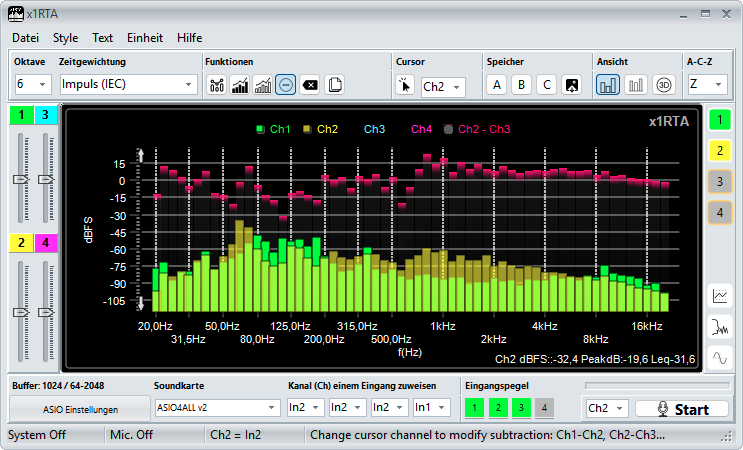The width and height of the screenshot is (743, 450).
Task: Select the 3D view icon
Action: [x=664, y=85]
